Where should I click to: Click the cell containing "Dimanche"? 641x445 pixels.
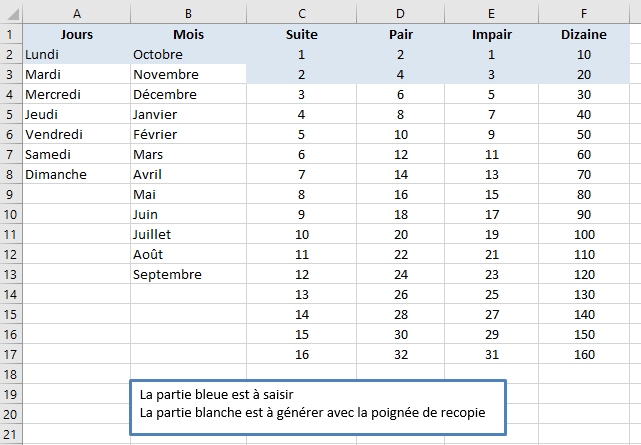[77, 174]
